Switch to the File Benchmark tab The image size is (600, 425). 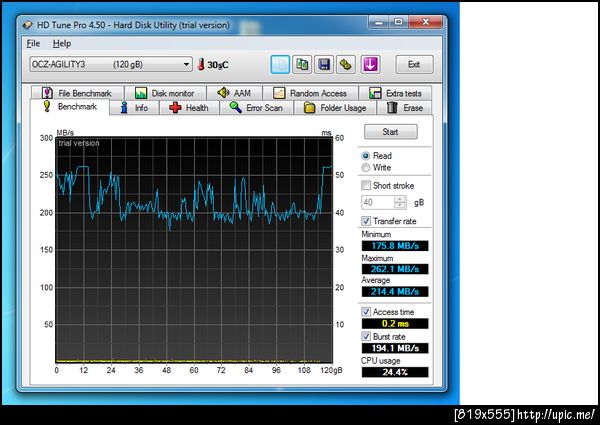pyautogui.click(x=78, y=93)
